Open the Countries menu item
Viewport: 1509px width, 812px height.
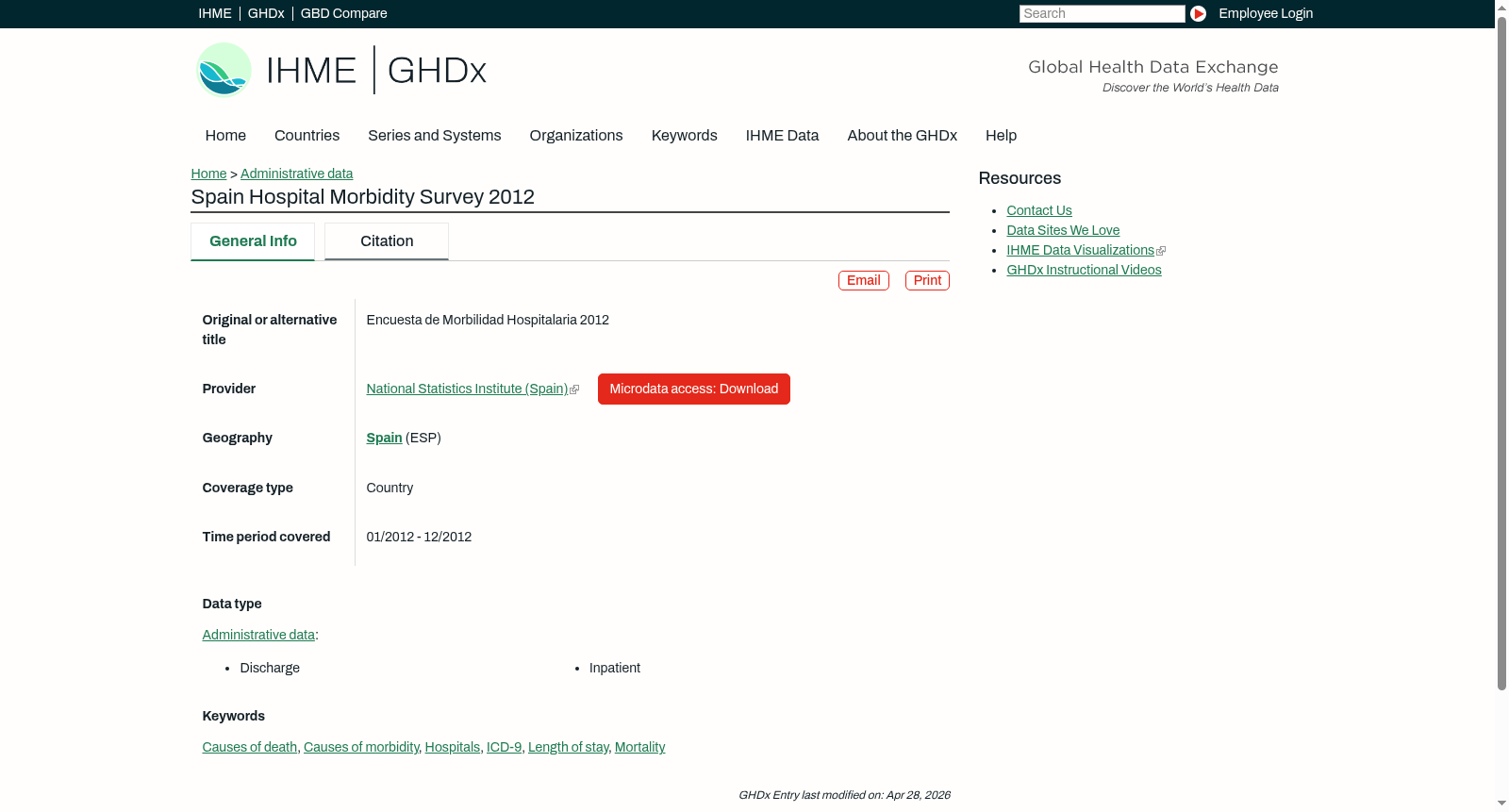[x=307, y=135]
